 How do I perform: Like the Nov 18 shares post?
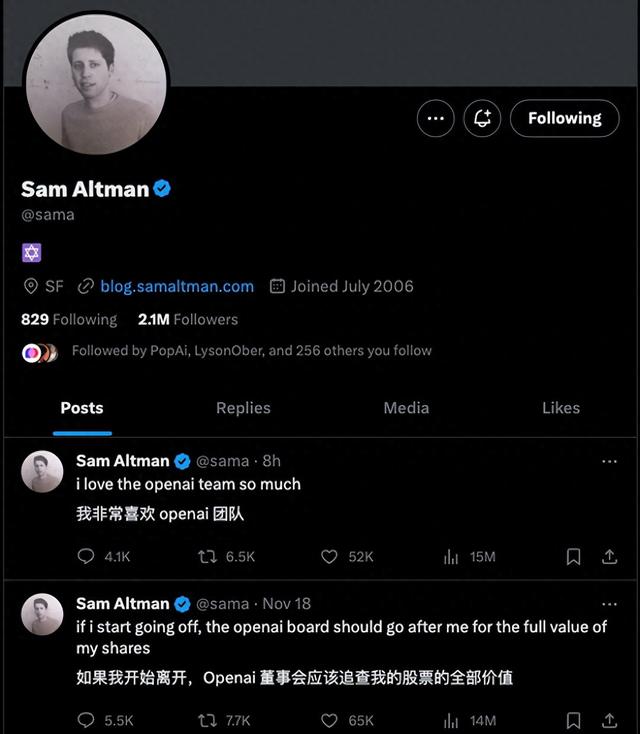tap(330, 720)
